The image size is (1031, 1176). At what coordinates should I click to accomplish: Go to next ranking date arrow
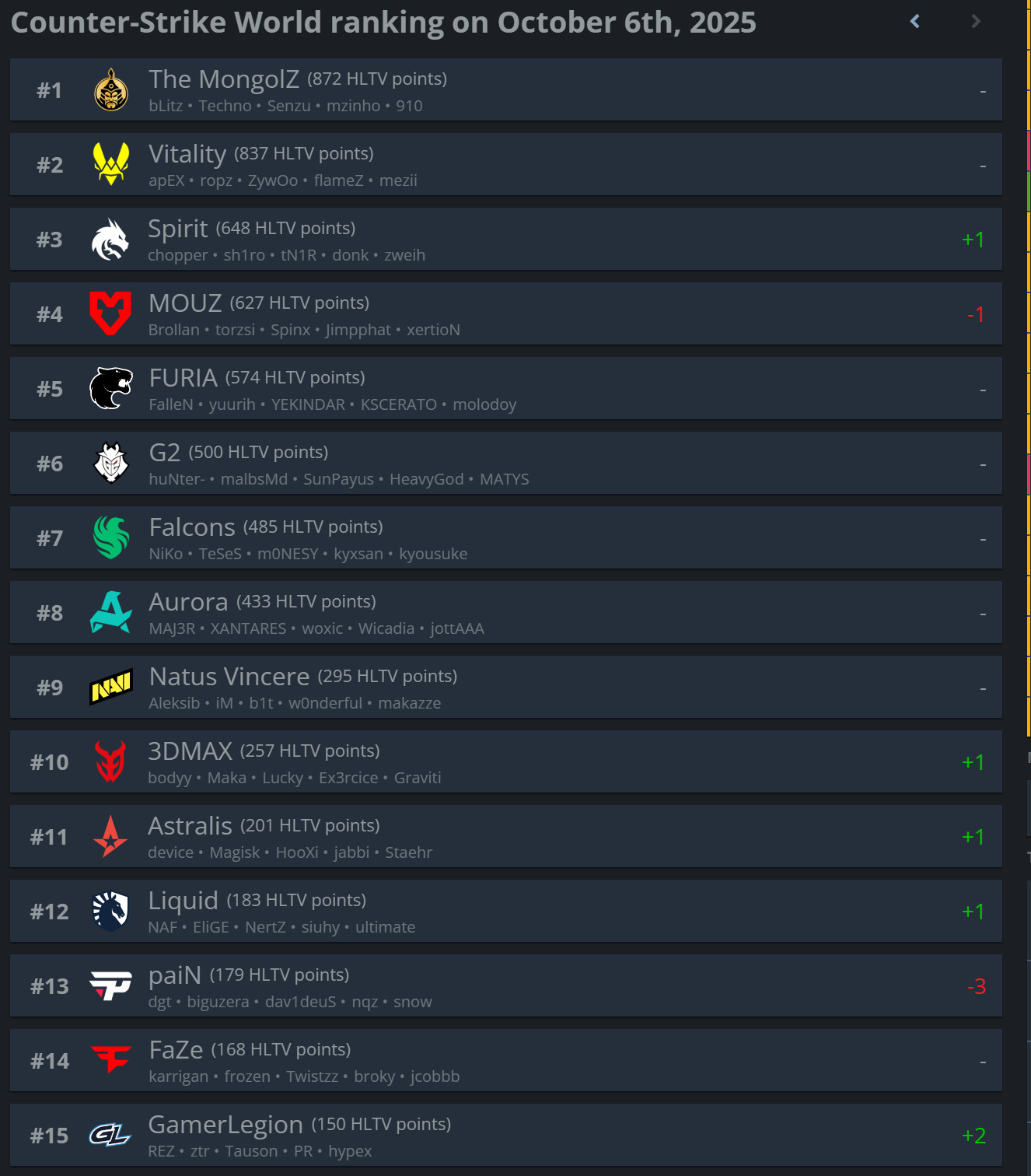point(977,21)
